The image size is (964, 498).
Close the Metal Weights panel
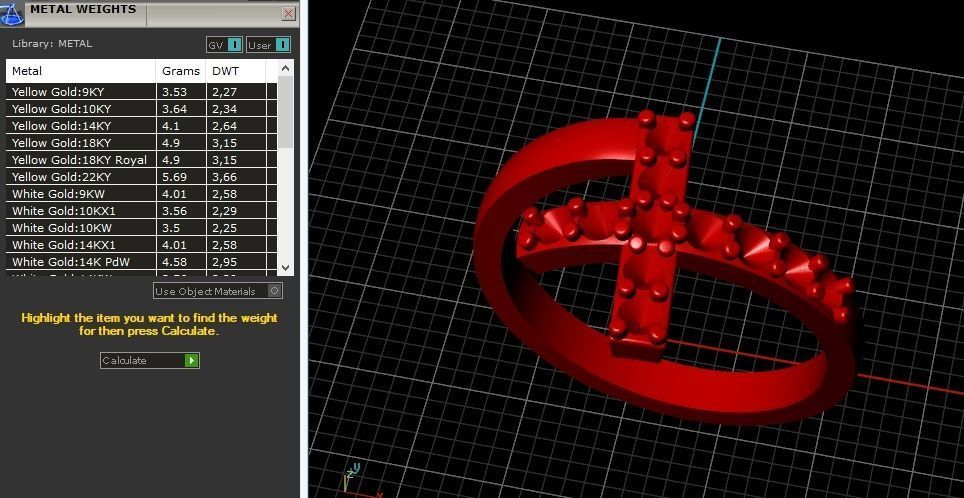[288, 14]
